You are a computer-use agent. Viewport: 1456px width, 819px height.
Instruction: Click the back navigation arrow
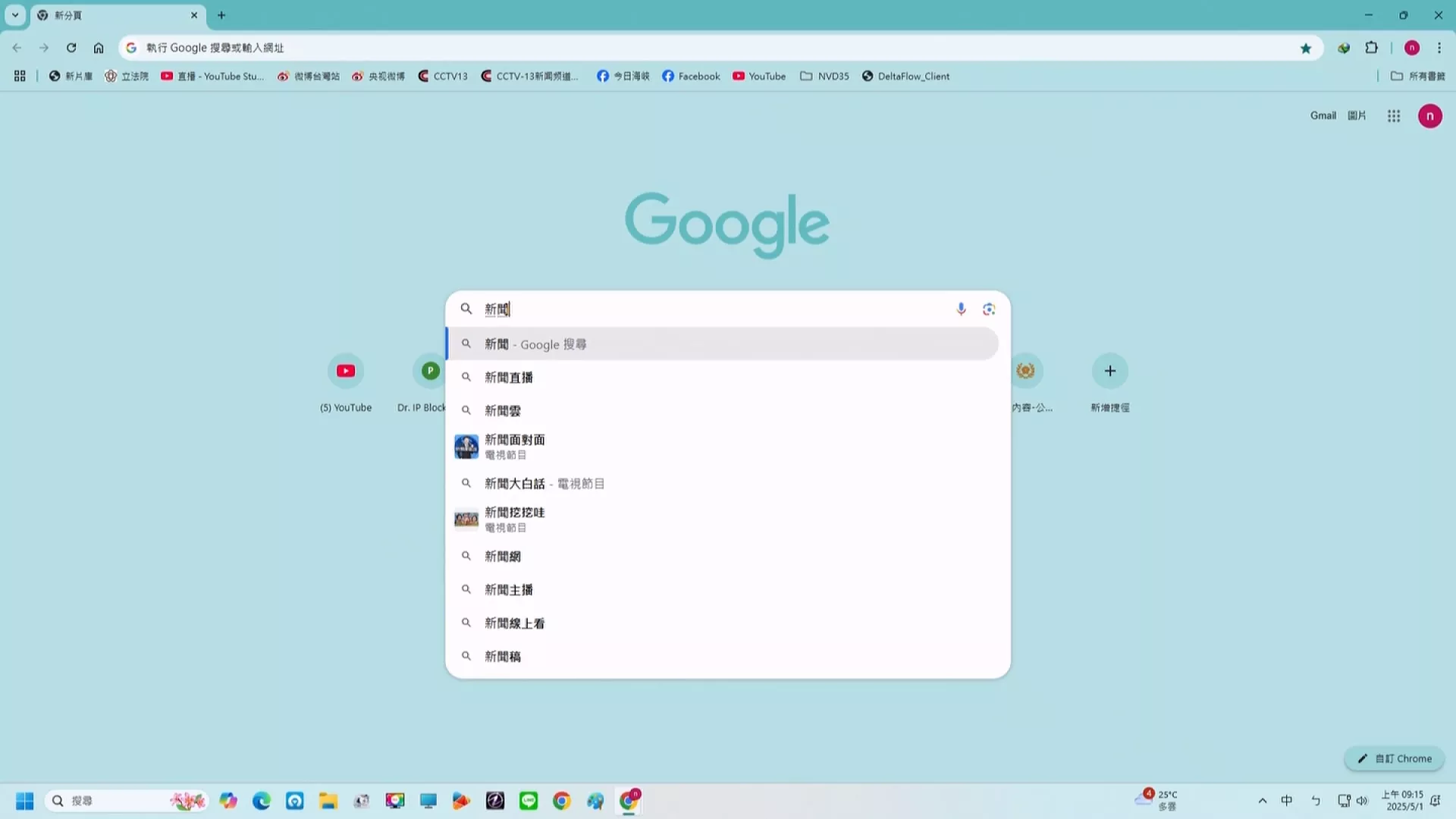tap(17, 48)
